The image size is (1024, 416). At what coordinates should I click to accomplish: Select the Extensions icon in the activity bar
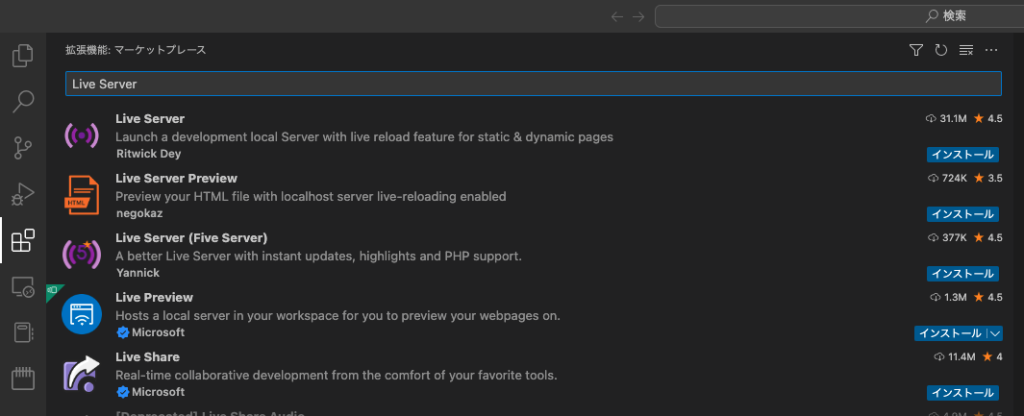pyautogui.click(x=22, y=240)
